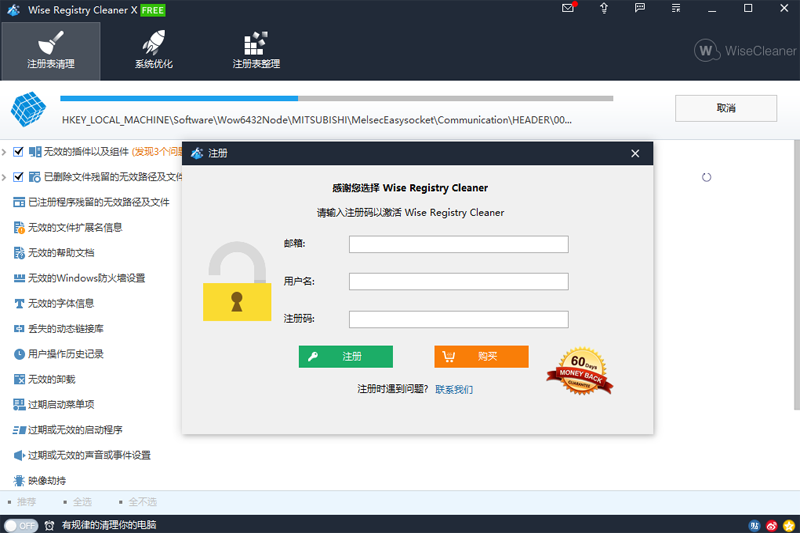
Task: Click icon beside 已注册程序残留的无效路径及文件
Action: pyautogui.click(x=19, y=202)
